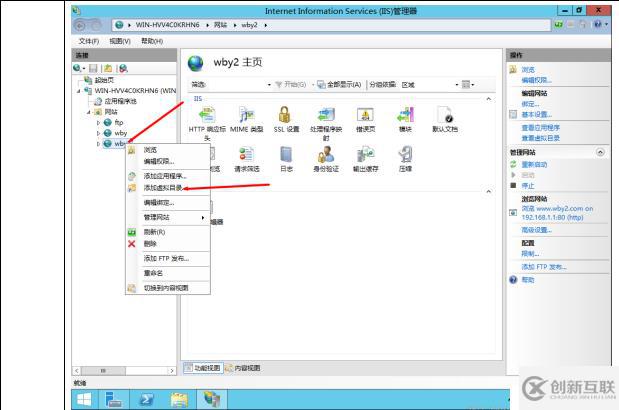Click 高级设置... link in 操作 pane

(536, 230)
